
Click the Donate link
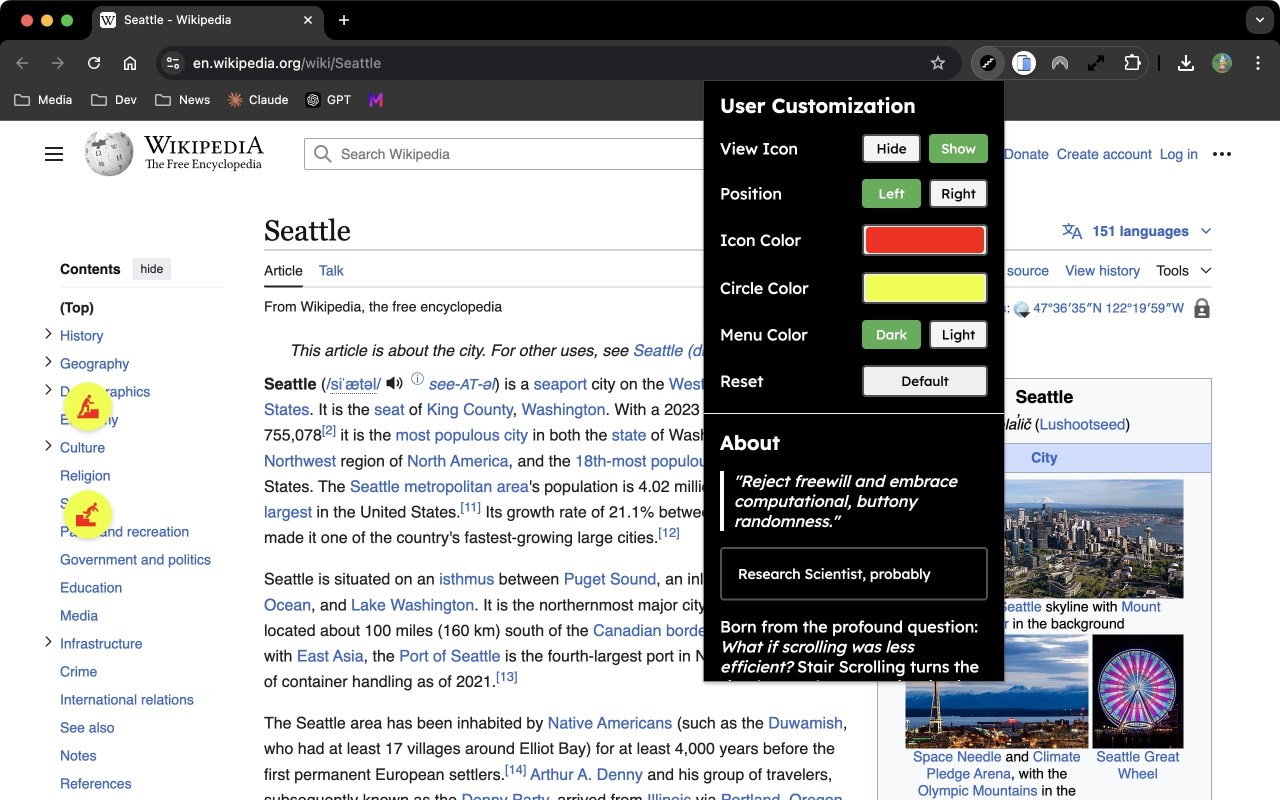click(x=1026, y=154)
